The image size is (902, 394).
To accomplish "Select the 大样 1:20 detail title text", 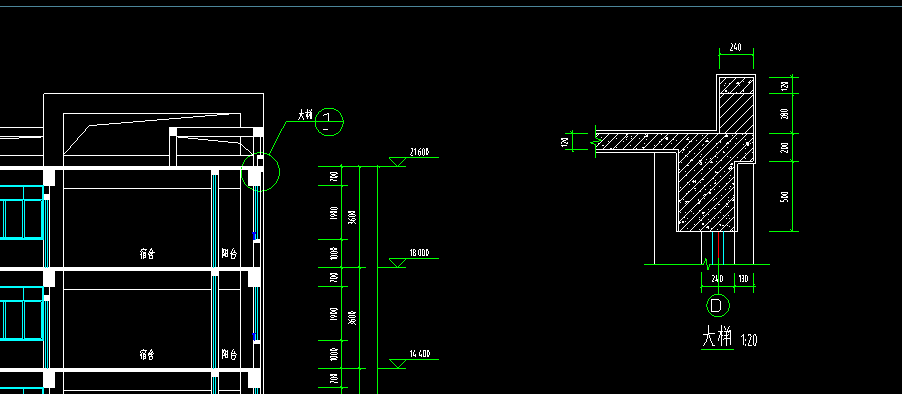I will tap(729, 337).
